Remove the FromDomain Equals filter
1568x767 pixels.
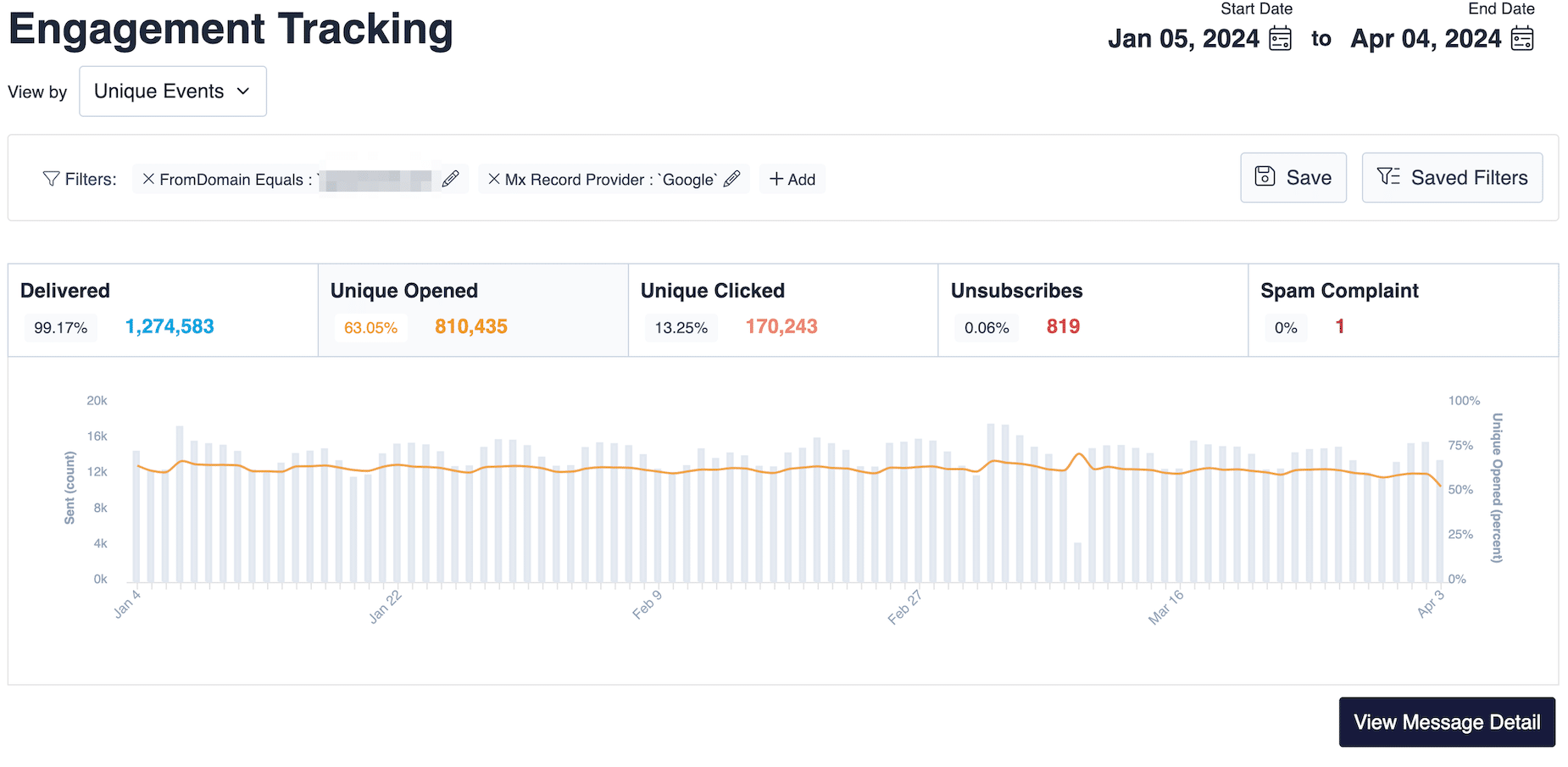click(x=148, y=179)
